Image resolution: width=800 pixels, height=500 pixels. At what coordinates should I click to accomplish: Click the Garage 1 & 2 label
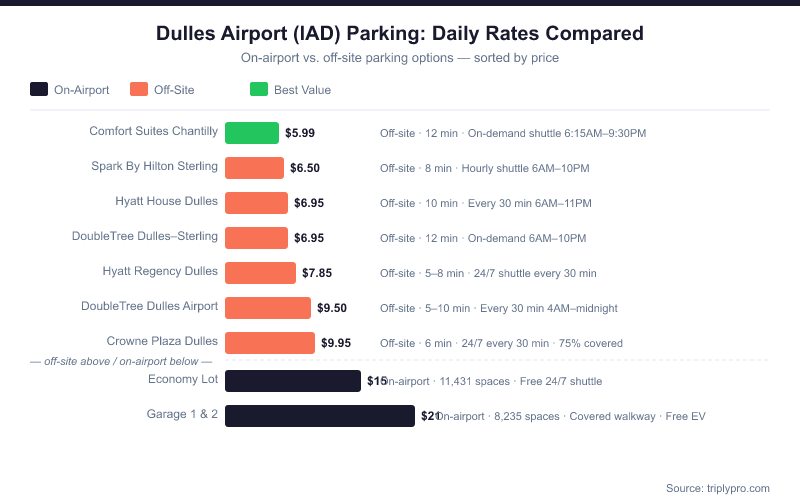pyautogui.click(x=182, y=414)
